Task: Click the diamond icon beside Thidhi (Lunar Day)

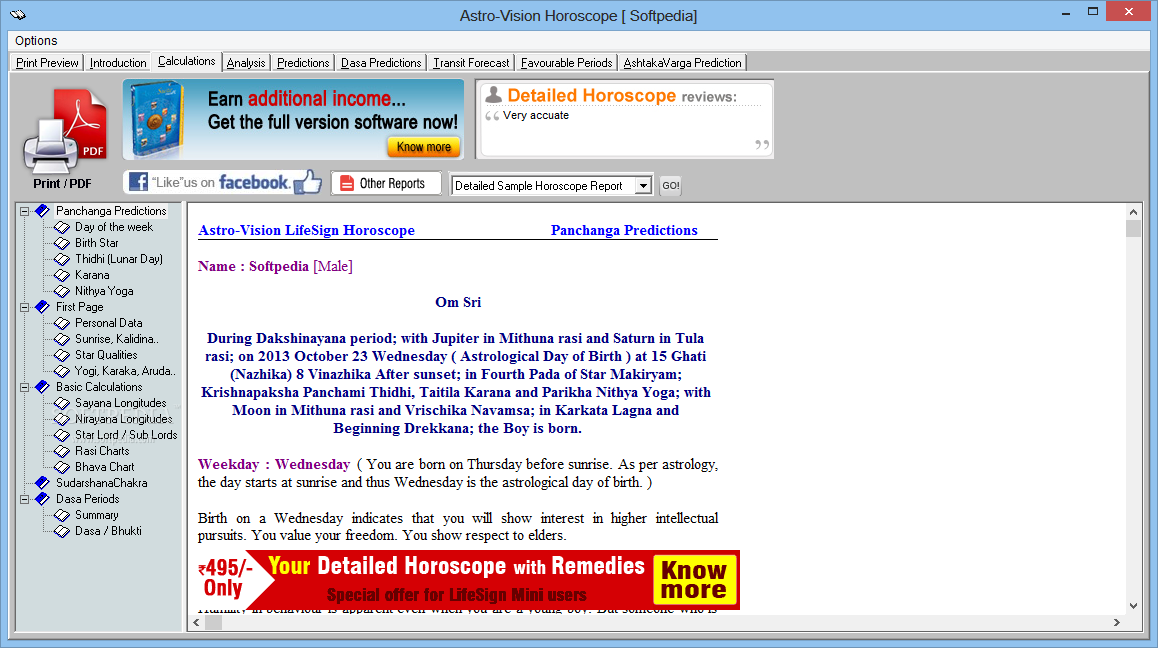Action: pyautogui.click(x=62, y=259)
